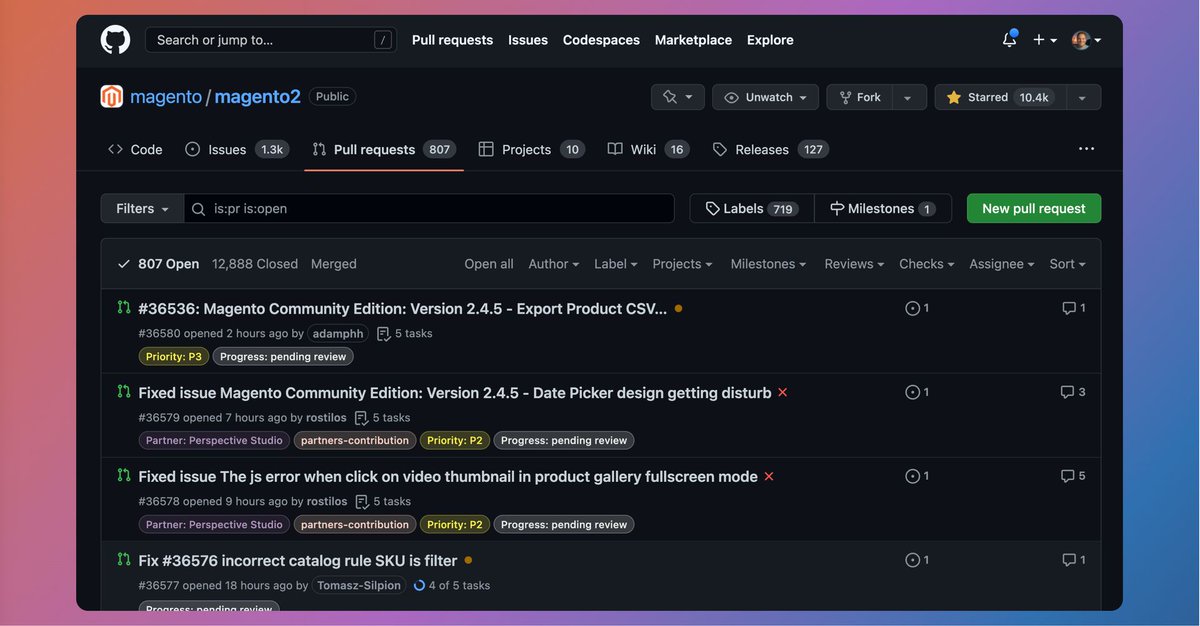Select the Pull requests repository tab
Screen dimensions: 1200x626
(x=384, y=149)
